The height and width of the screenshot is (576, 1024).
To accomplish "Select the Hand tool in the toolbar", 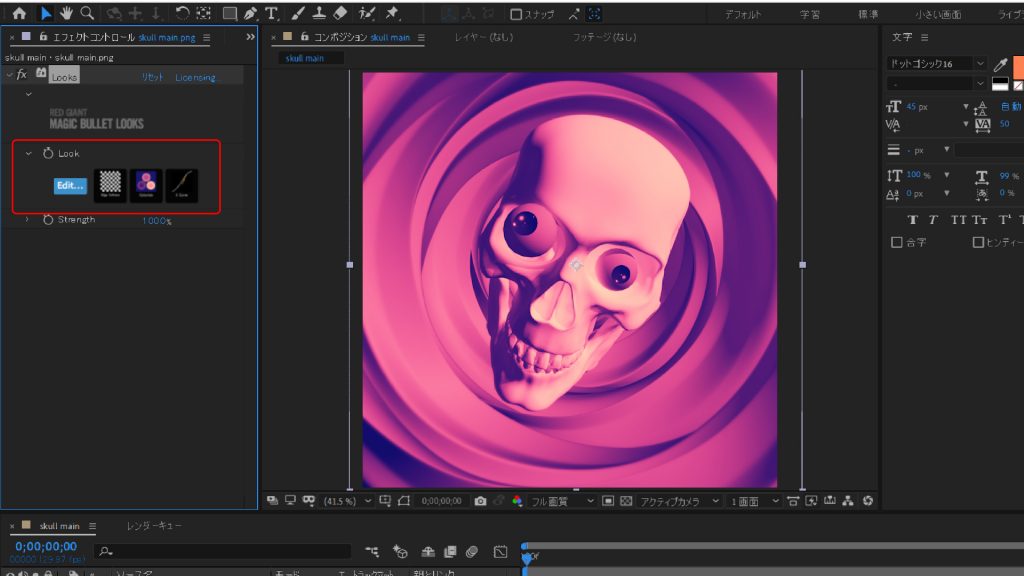I will point(67,13).
